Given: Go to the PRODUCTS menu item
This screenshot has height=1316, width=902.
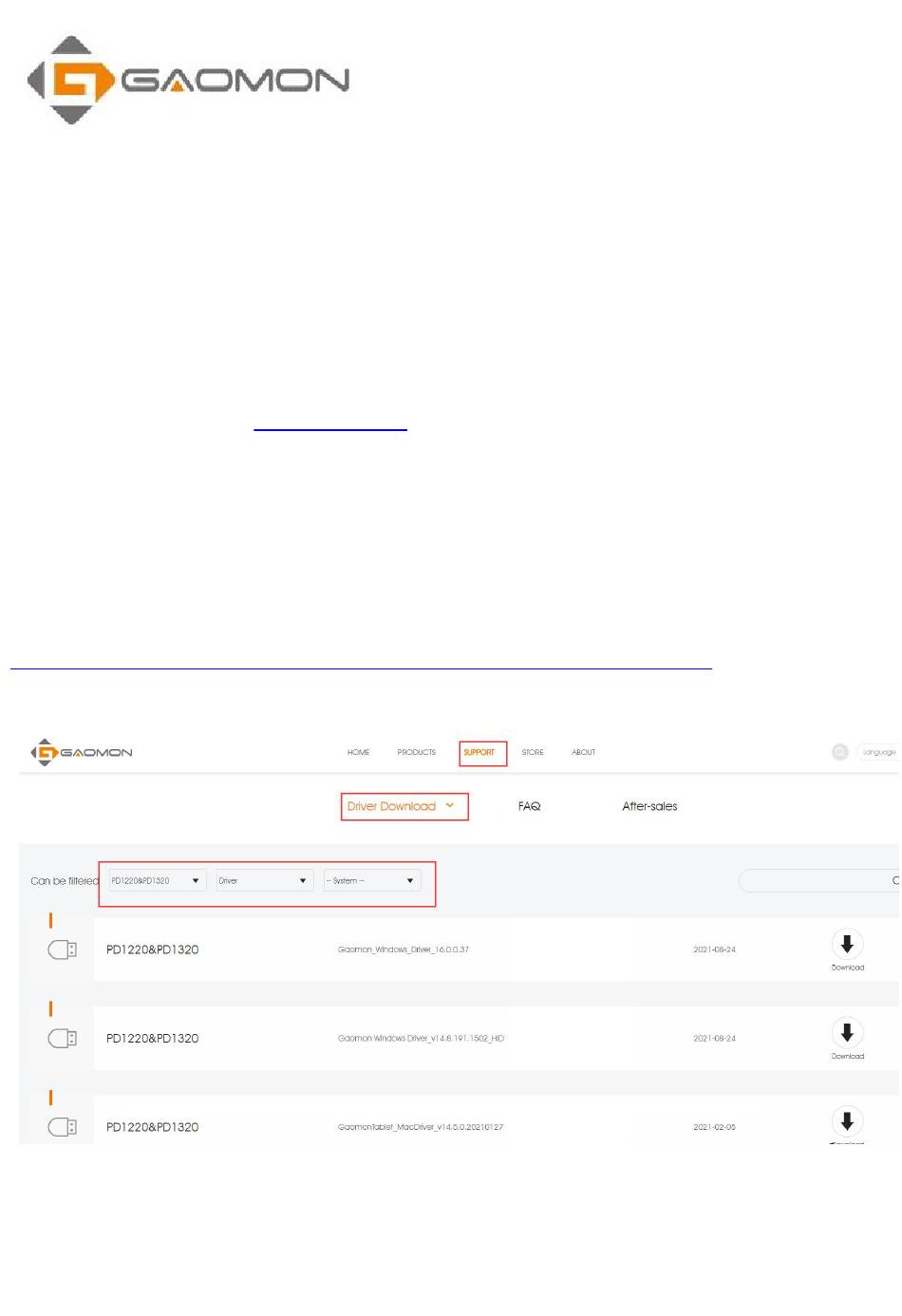Looking at the screenshot, I should click(417, 752).
